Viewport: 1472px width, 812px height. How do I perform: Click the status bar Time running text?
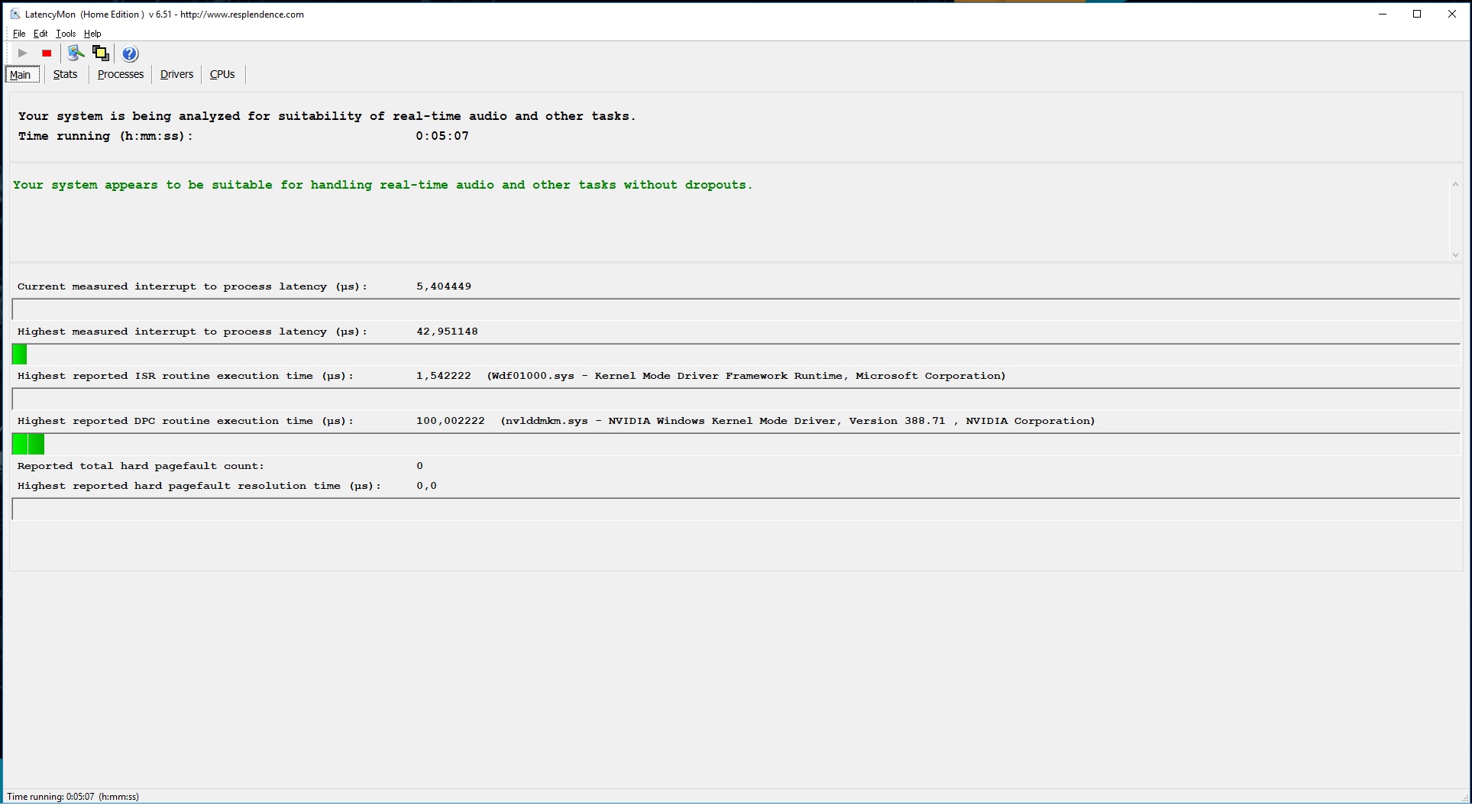point(73,797)
